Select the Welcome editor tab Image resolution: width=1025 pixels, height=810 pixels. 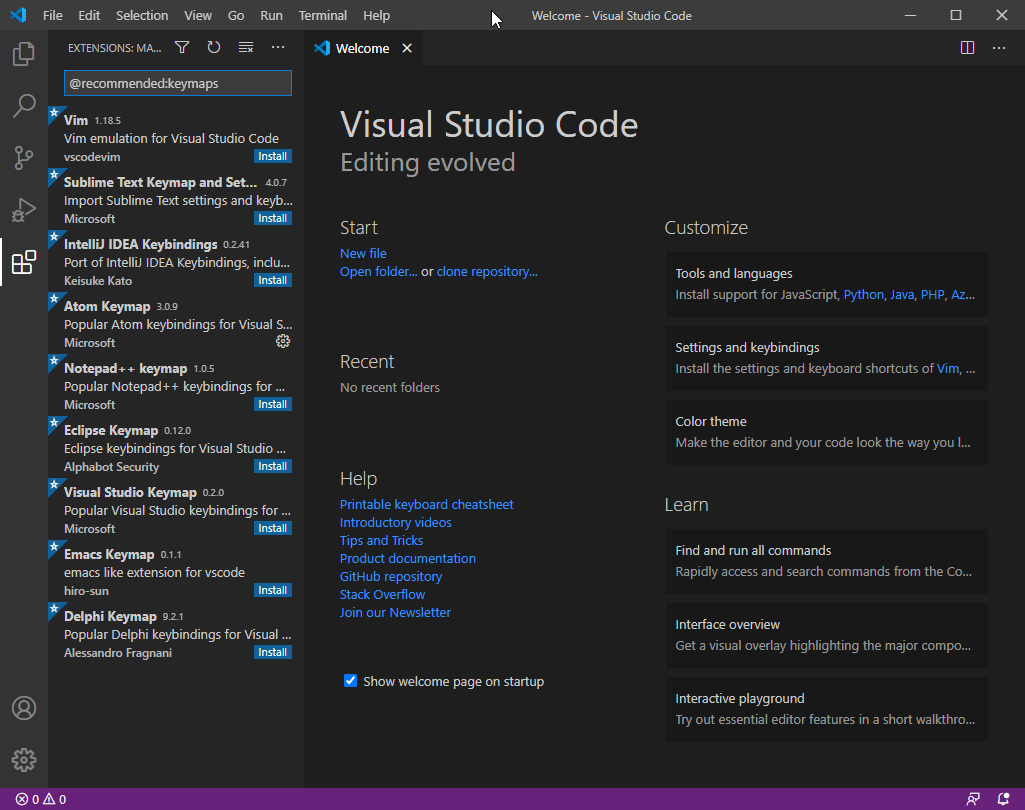pos(362,48)
